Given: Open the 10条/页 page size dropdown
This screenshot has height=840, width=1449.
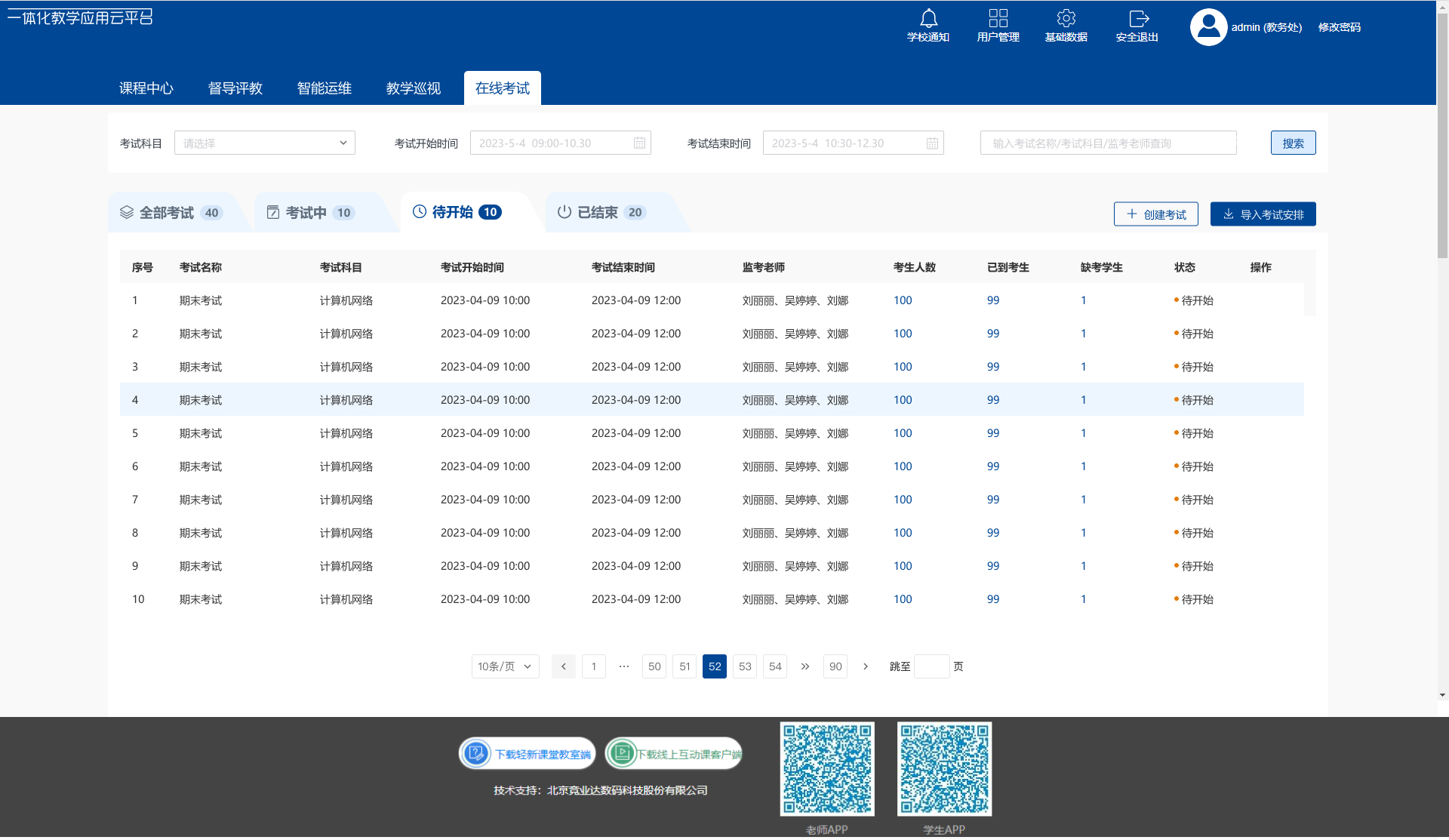Looking at the screenshot, I should tap(506, 666).
